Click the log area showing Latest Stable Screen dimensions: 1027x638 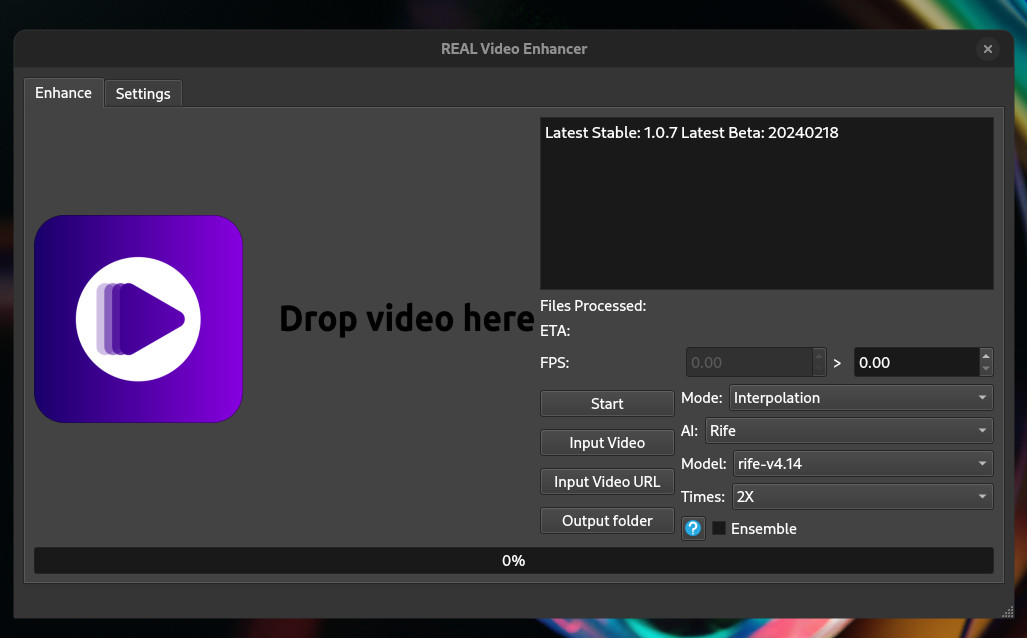tap(766, 203)
